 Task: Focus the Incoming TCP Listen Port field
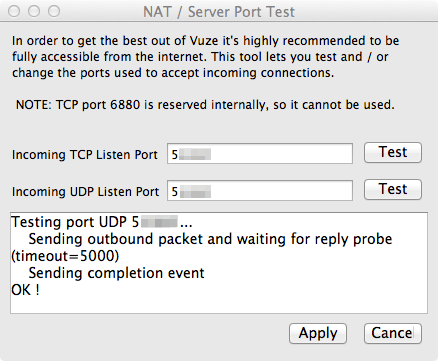(260, 154)
